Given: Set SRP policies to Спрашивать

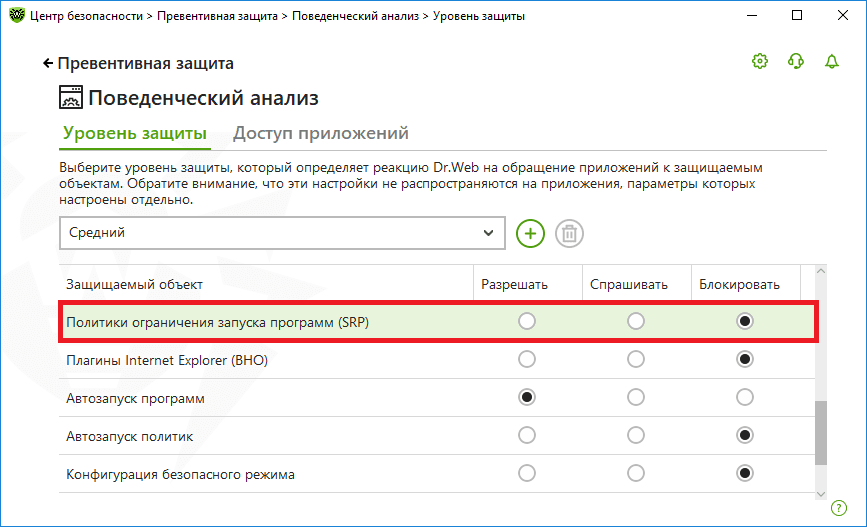Looking at the screenshot, I should [635, 321].
